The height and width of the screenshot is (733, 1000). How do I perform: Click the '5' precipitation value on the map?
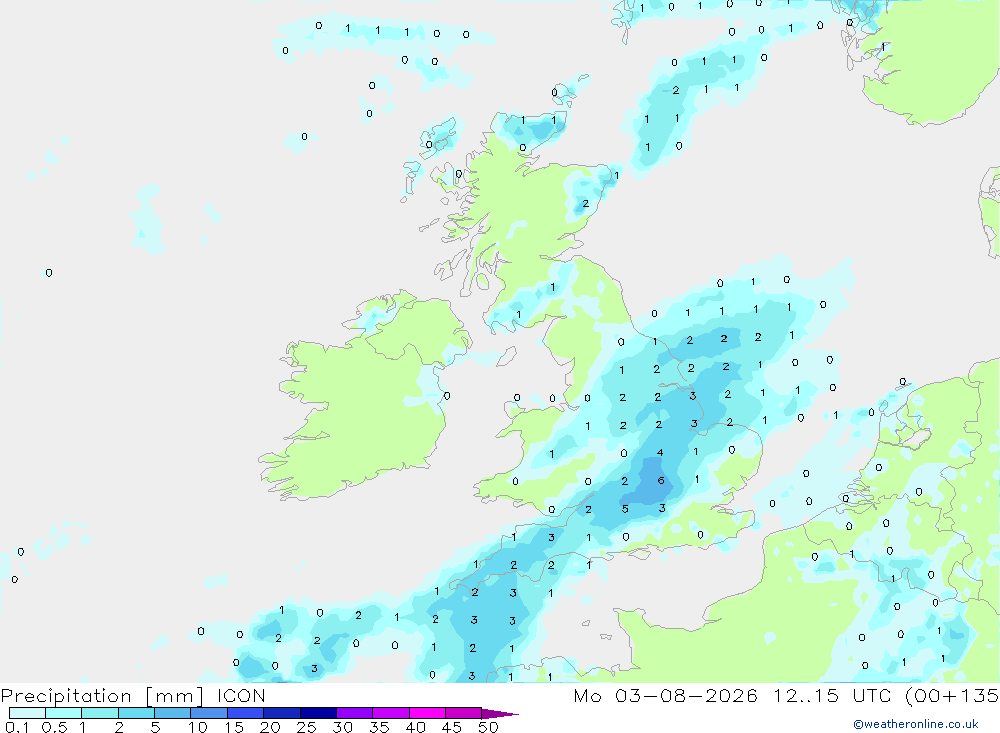coord(625,508)
